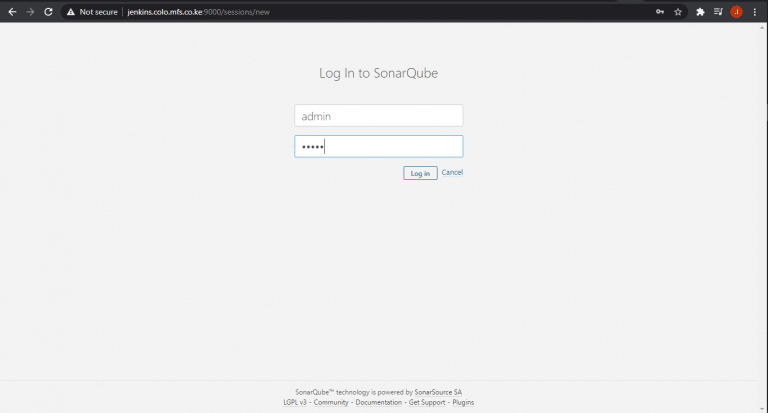Click the page scrollbar up arrow

(764, 27)
